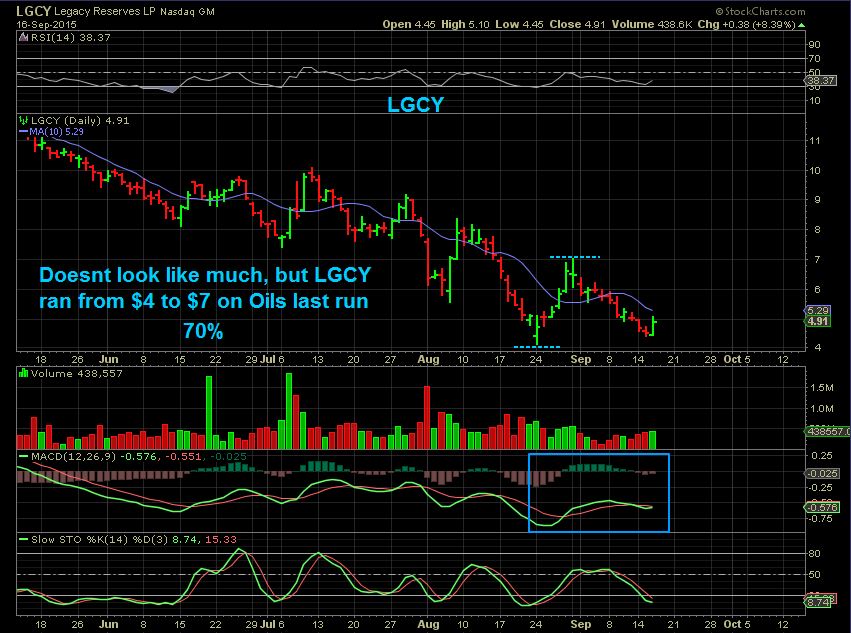The image size is (851, 633).
Task: Click the "Legacy Reserves LP" company name
Action: coord(105,11)
